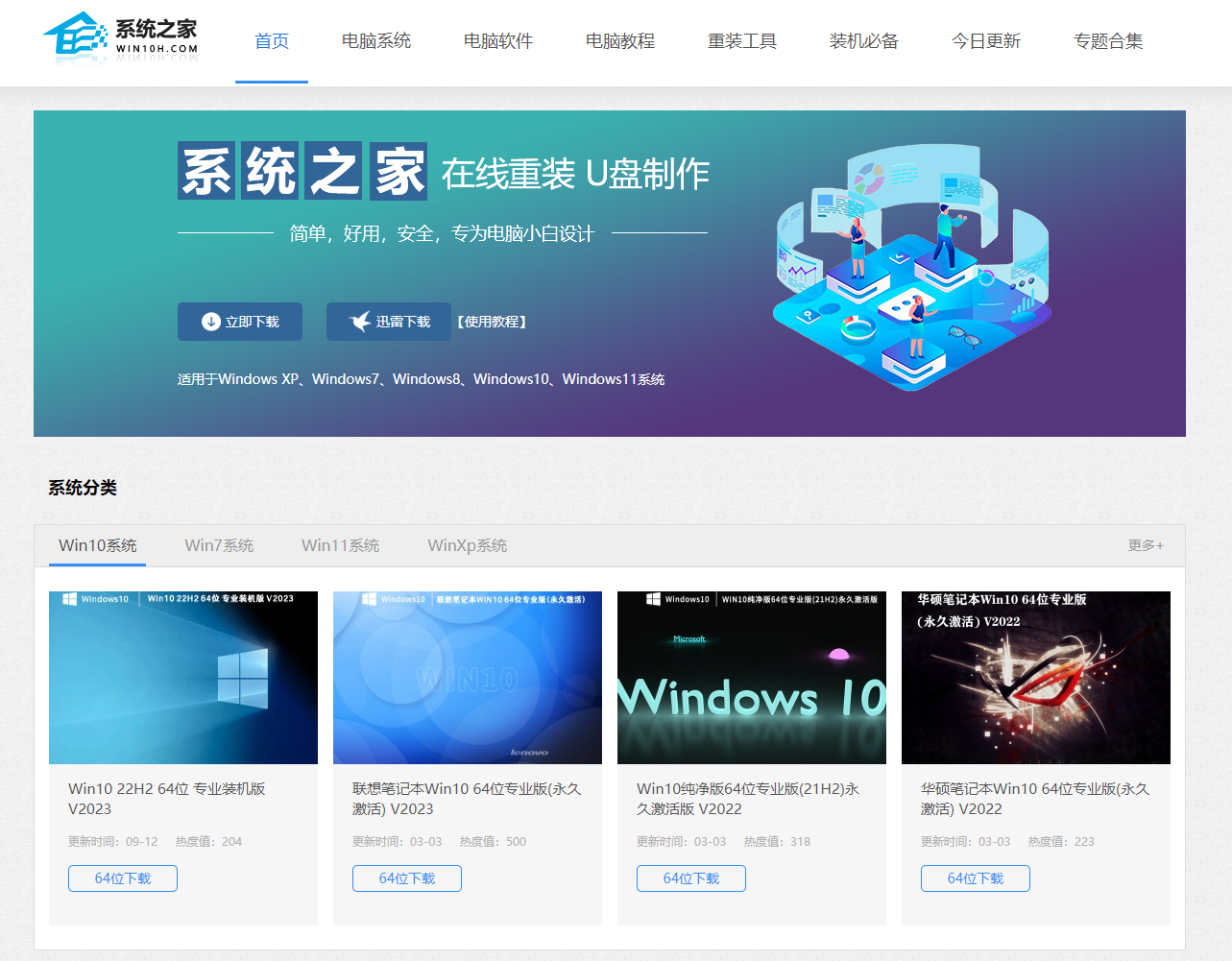Viewport: 1232px width, 961px height.
Task: Switch to the Win11系统 tab
Action: coord(341,545)
